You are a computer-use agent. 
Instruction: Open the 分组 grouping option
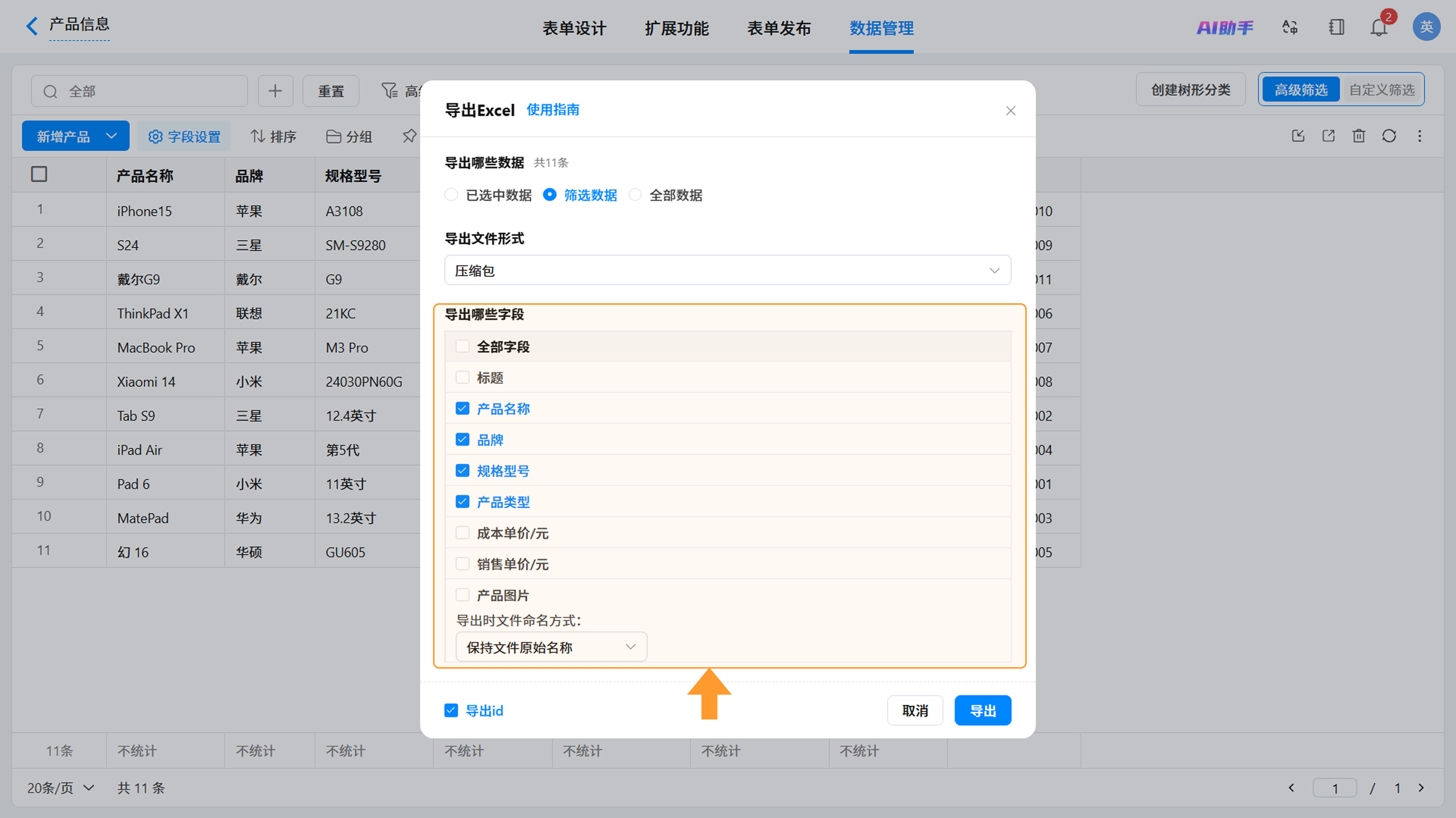[x=349, y=136]
